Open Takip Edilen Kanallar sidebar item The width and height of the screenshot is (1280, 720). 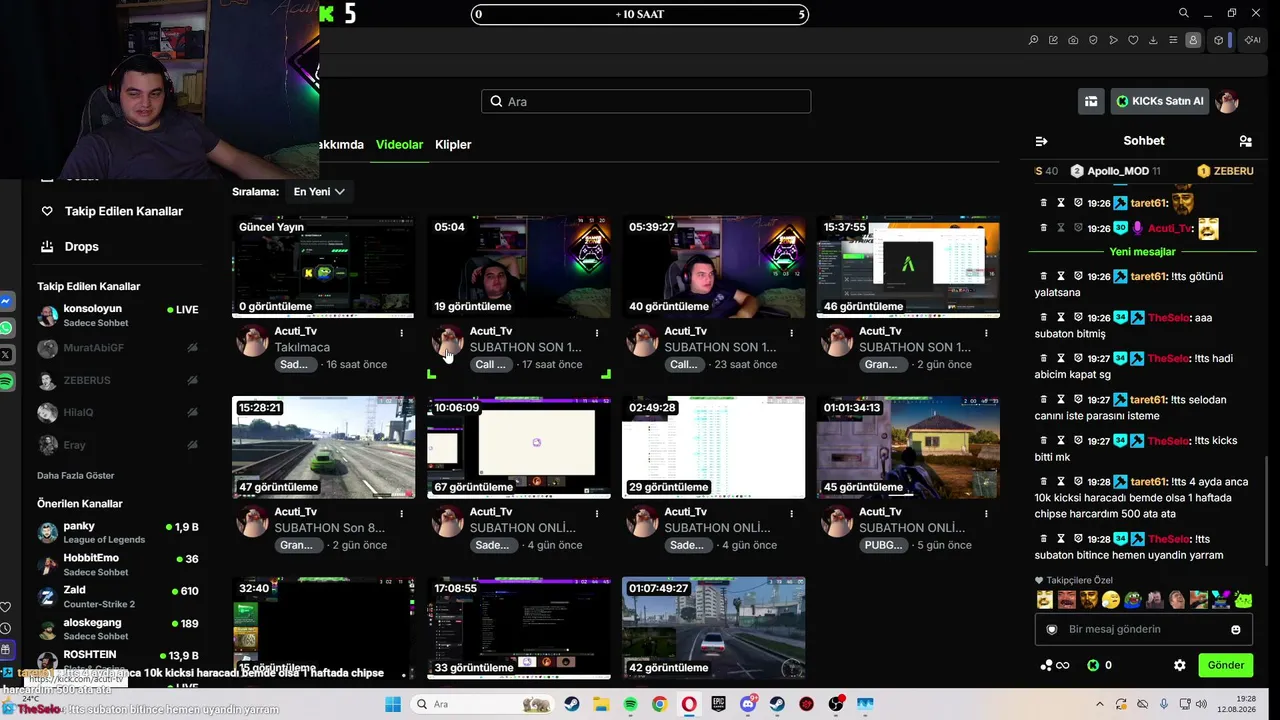point(112,211)
